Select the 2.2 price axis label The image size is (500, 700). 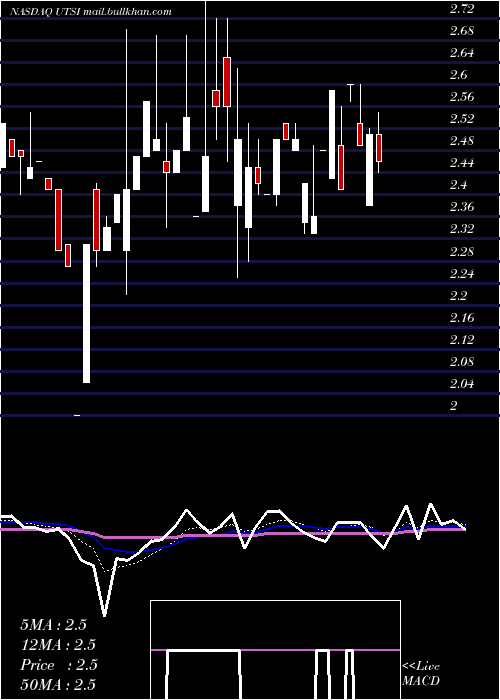pyautogui.click(x=458, y=296)
